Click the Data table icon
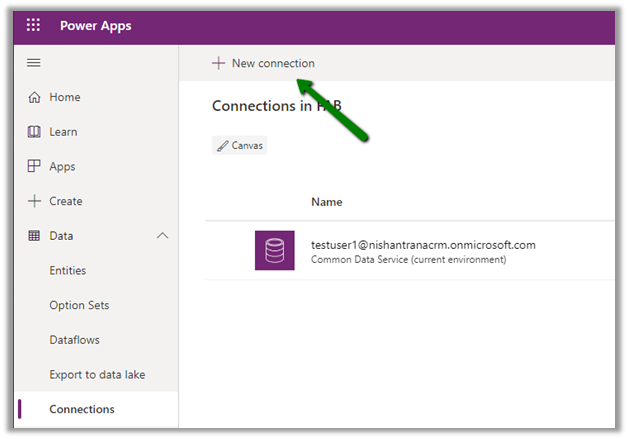Image resolution: width=628 pixels, height=439 pixels. (34, 236)
